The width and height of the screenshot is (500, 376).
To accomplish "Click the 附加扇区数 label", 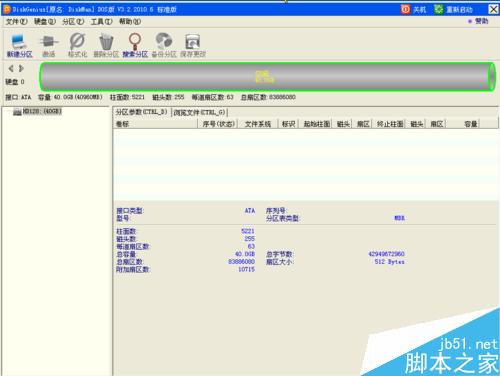I will pyautogui.click(x=133, y=269).
